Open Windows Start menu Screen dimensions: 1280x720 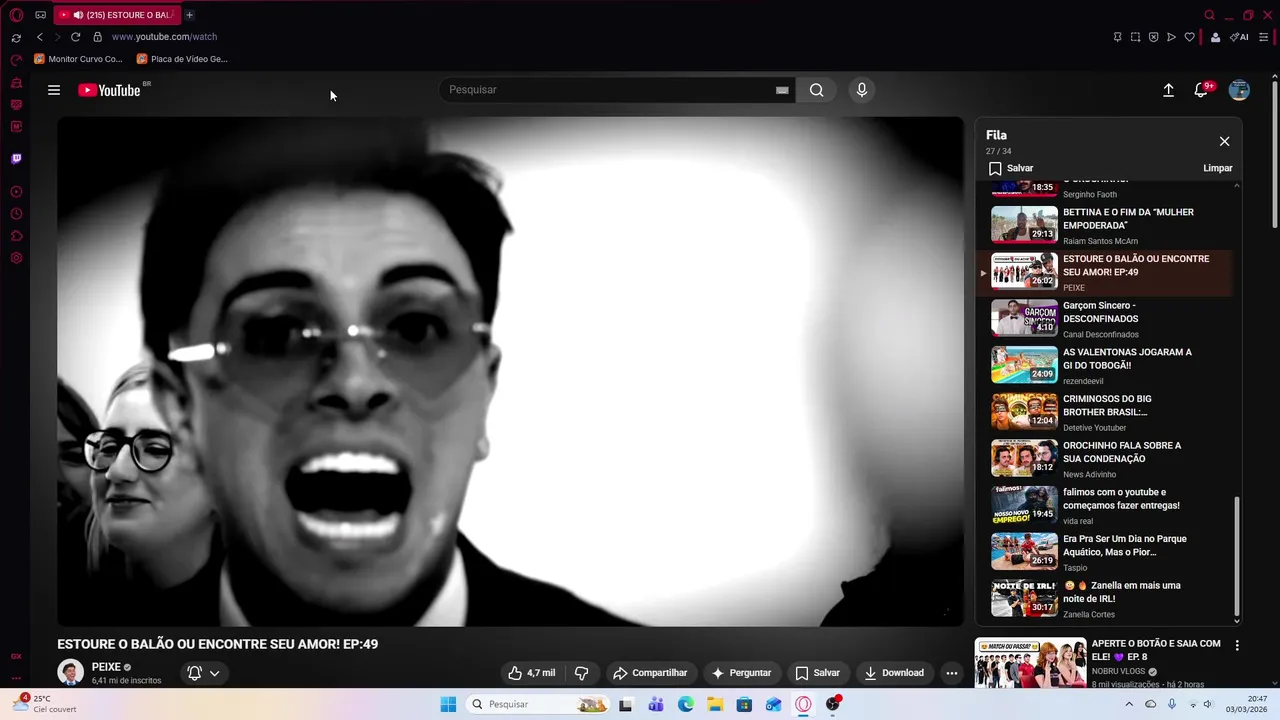tap(448, 704)
